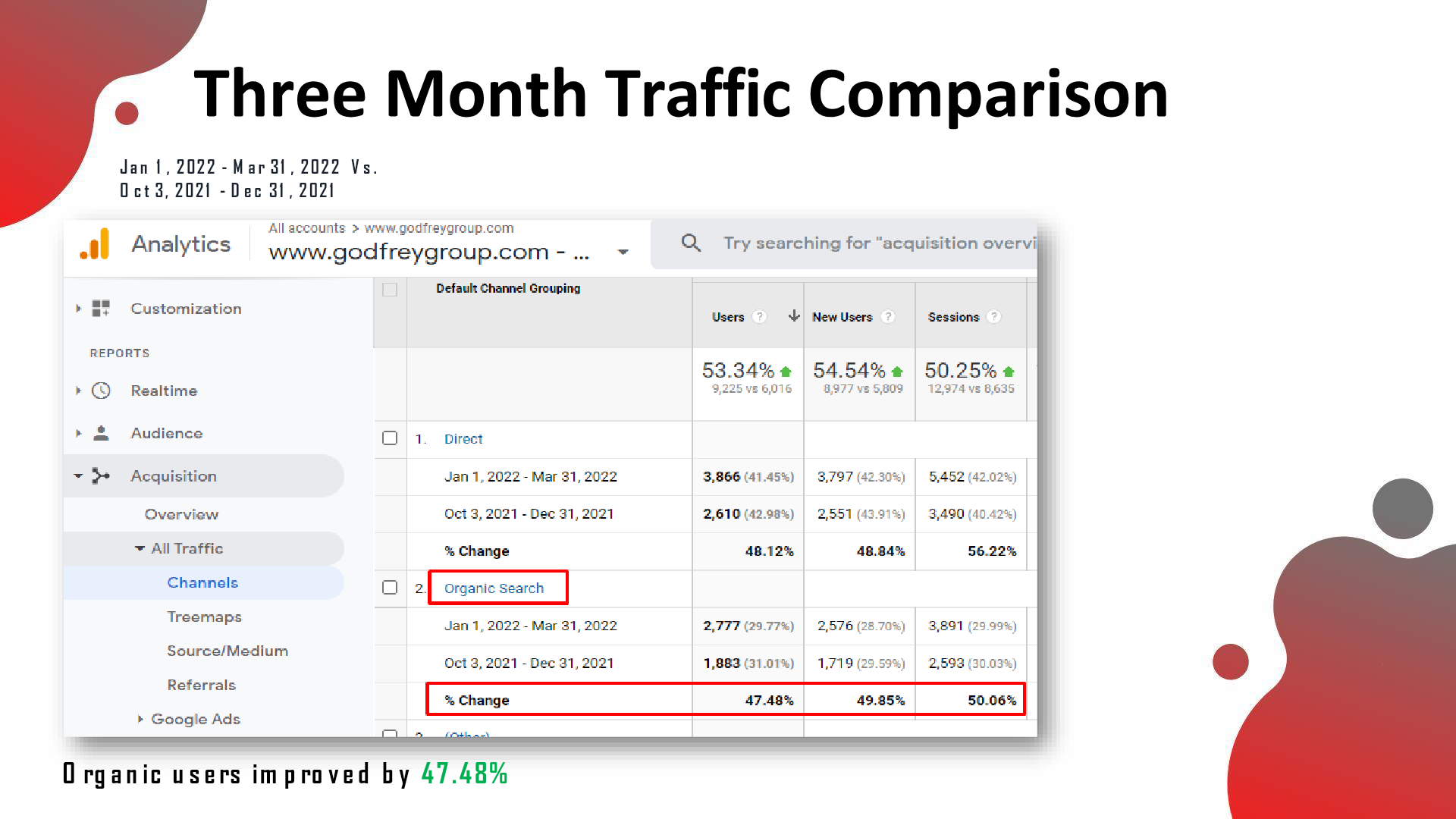Click the Organic 47.48% users change cell
Image resolution: width=1456 pixels, height=819 pixels.
click(769, 701)
